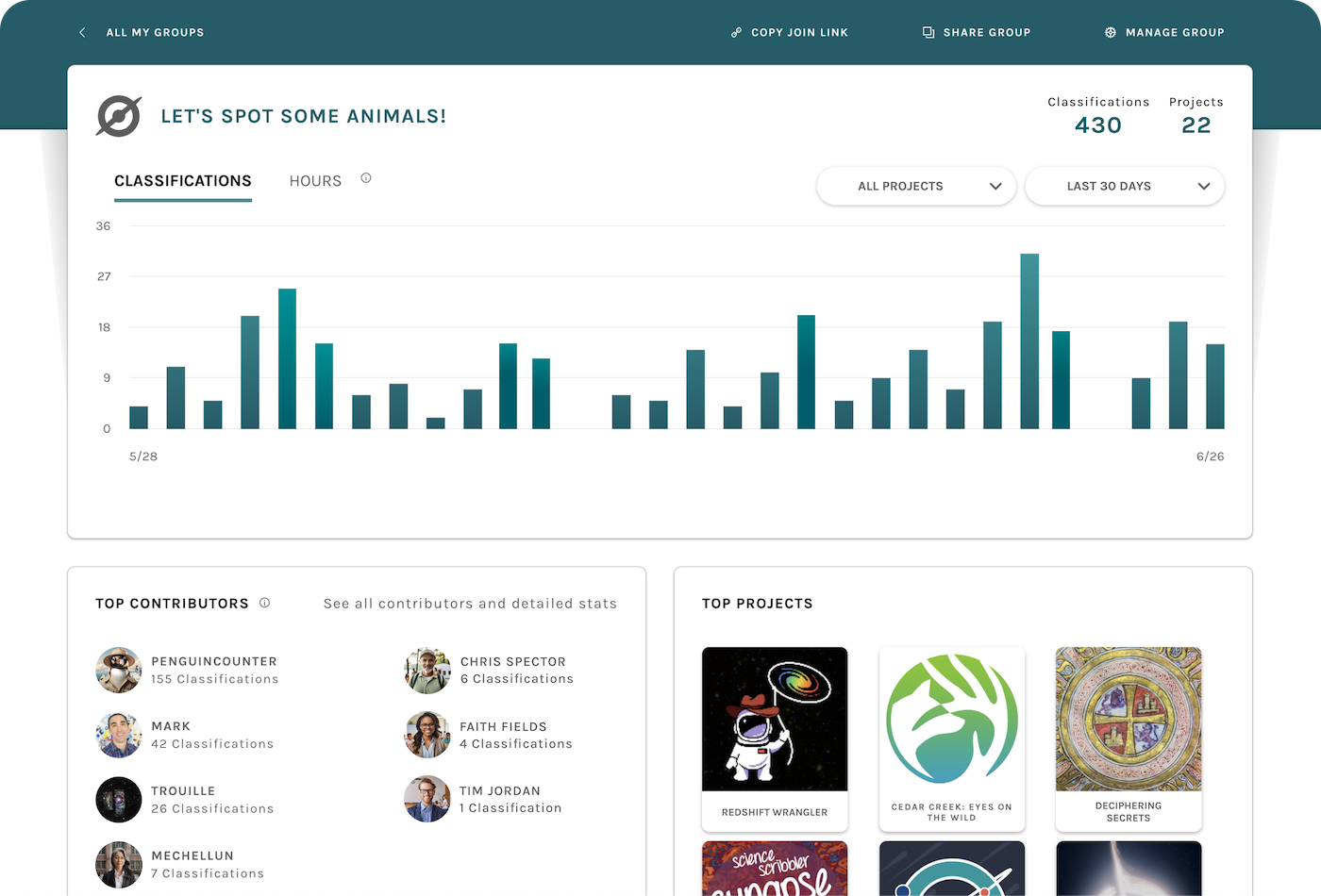Open the Redshift Wrangler project card

click(x=774, y=738)
